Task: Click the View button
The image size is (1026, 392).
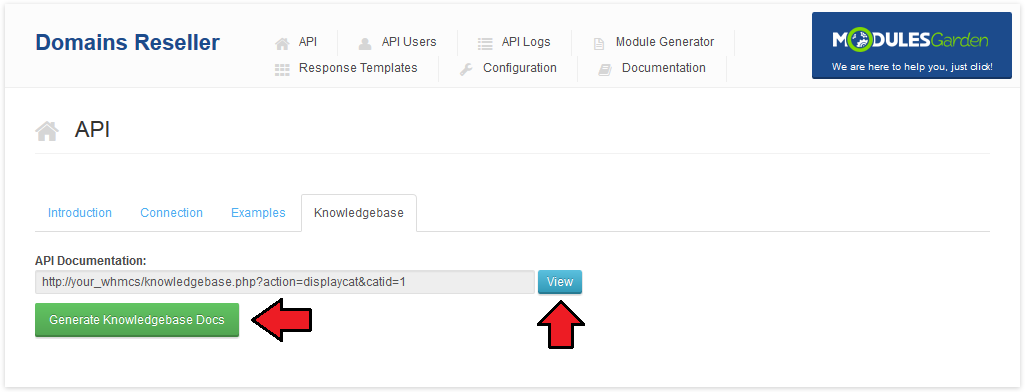Action: 560,282
